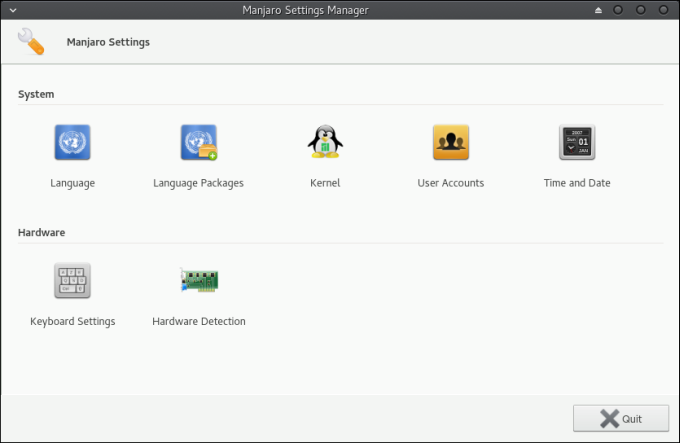Click the "User Accounts" label text
The width and height of the screenshot is (680, 443).
[x=451, y=183]
